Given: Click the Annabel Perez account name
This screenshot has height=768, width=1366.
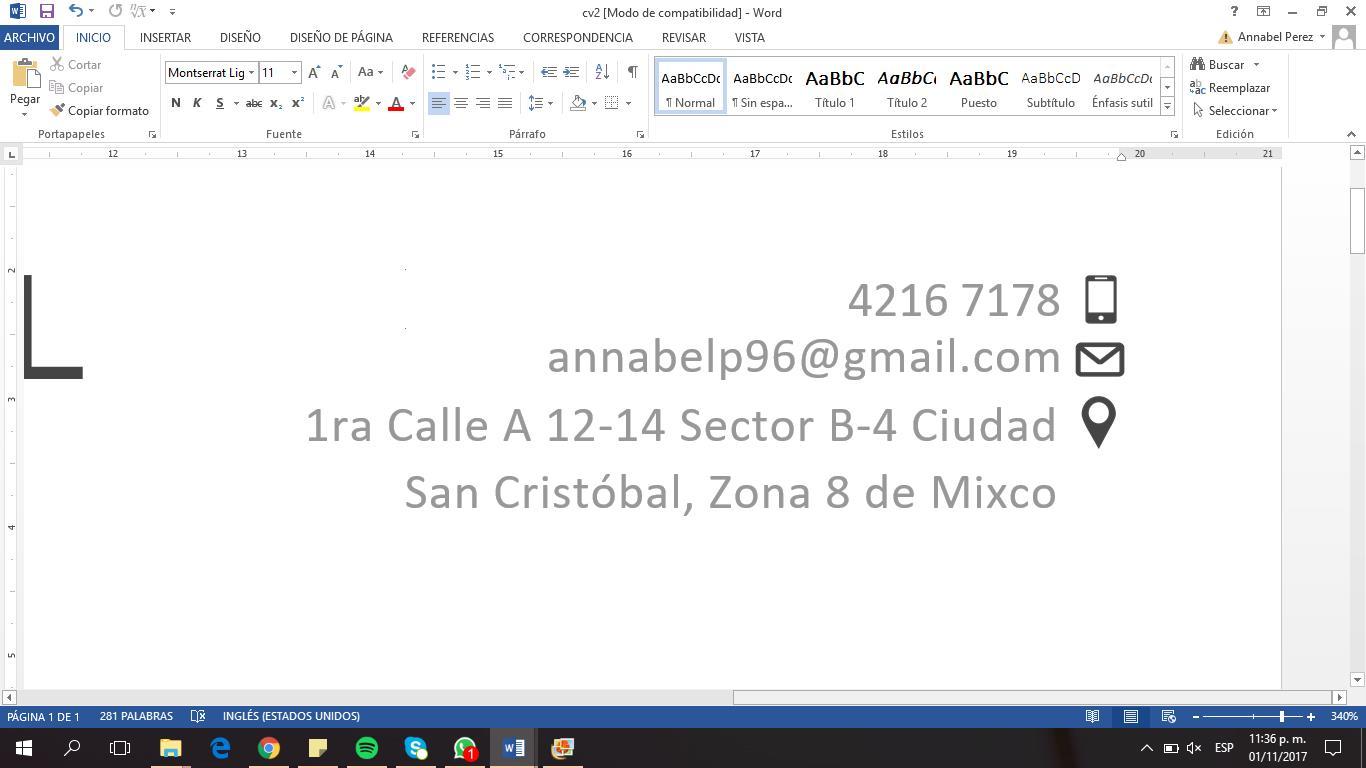Looking at the screenshot, I should tap(1275, 37).
